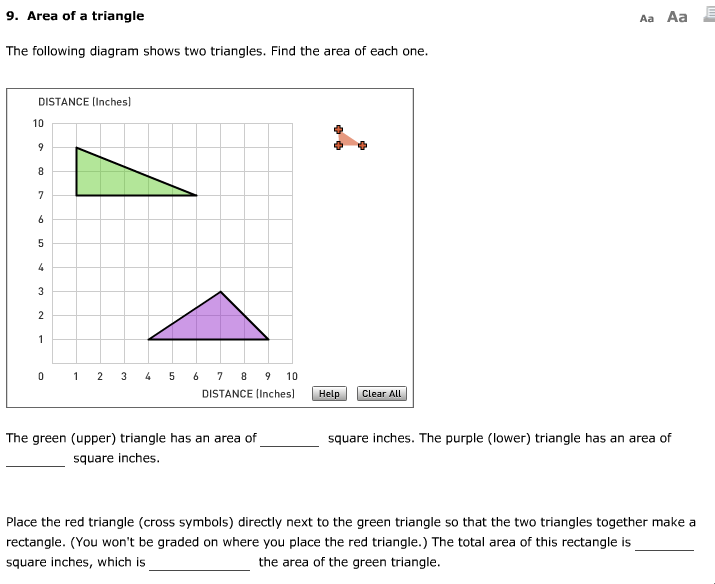Click the '9. Area of a triangle' heading
Screen dimensions: 715x584
[75, 16]
